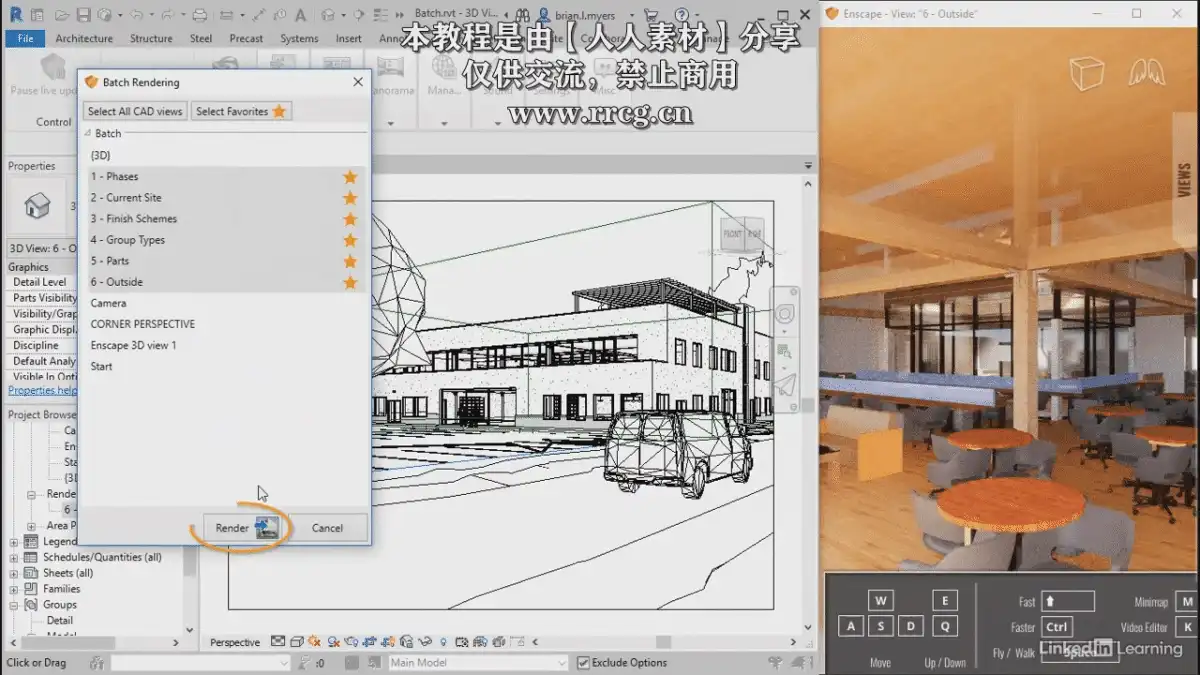This screenshot has width=1200, height=675.
Task: Click Select All CAD views button
Action: pyautogui.click(x=135, y=111)
